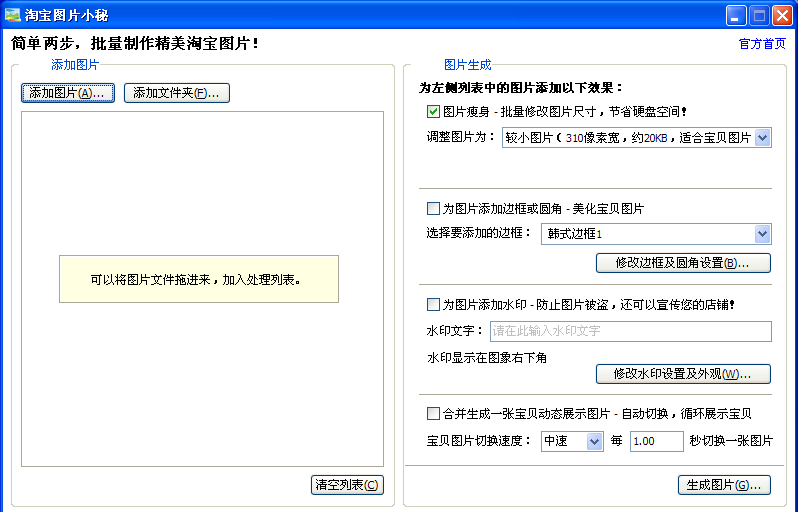Image resolution: width=798 pixels, height=512 pixels.
Task: Enable 为图片添加边框或圆角 option
Action: pos(433,209)
